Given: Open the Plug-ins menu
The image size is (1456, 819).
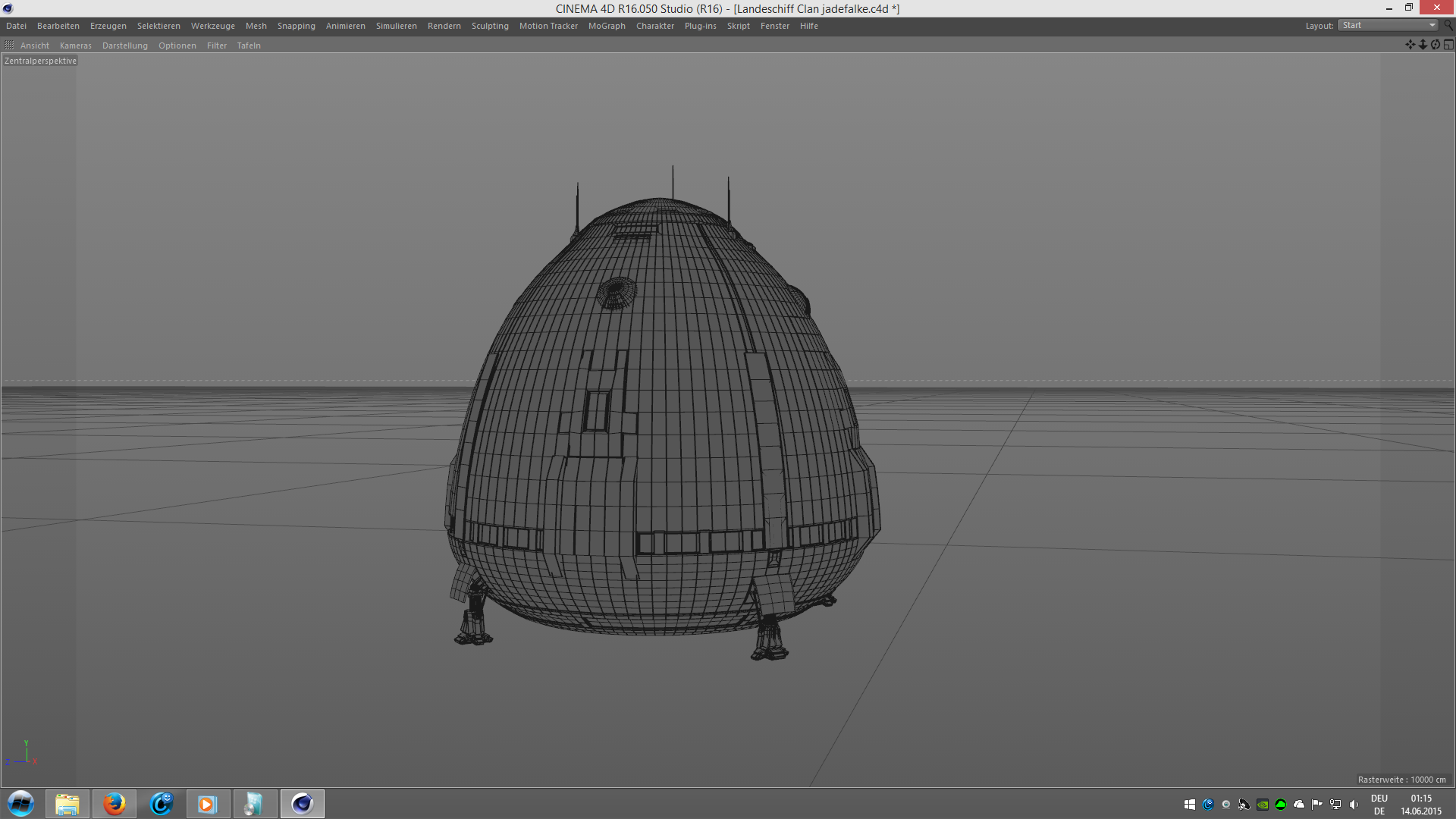Looking at the screenshot, I should click(x=701, y=26).
